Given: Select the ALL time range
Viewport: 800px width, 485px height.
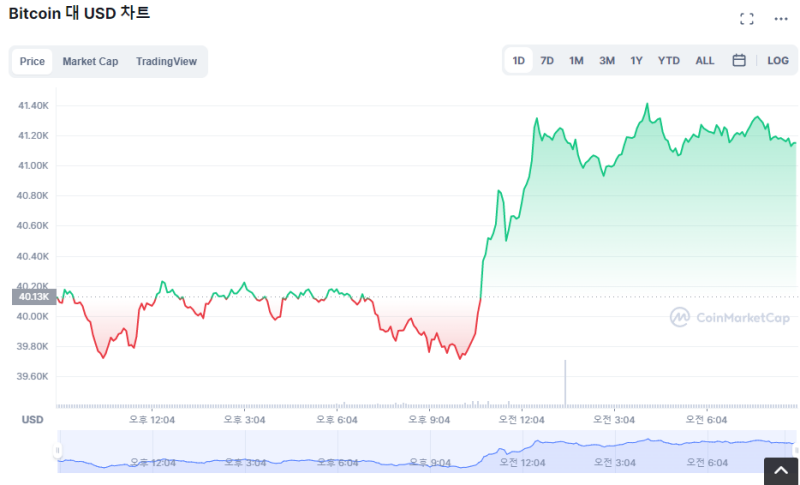Looking at the screenshot, I should coord(705,60).
